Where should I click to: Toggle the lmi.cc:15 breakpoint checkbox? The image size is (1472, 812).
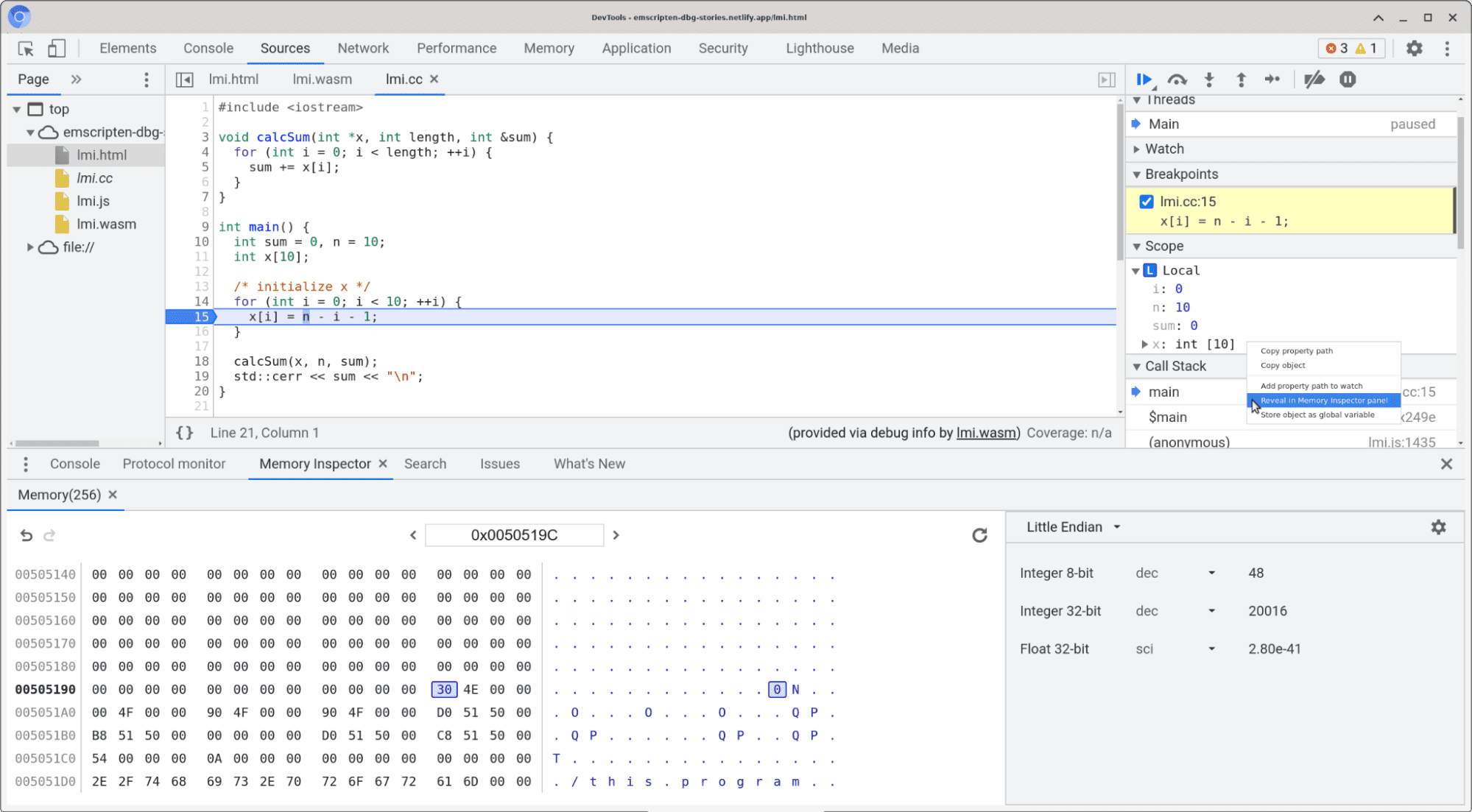tap(1147, 201)
